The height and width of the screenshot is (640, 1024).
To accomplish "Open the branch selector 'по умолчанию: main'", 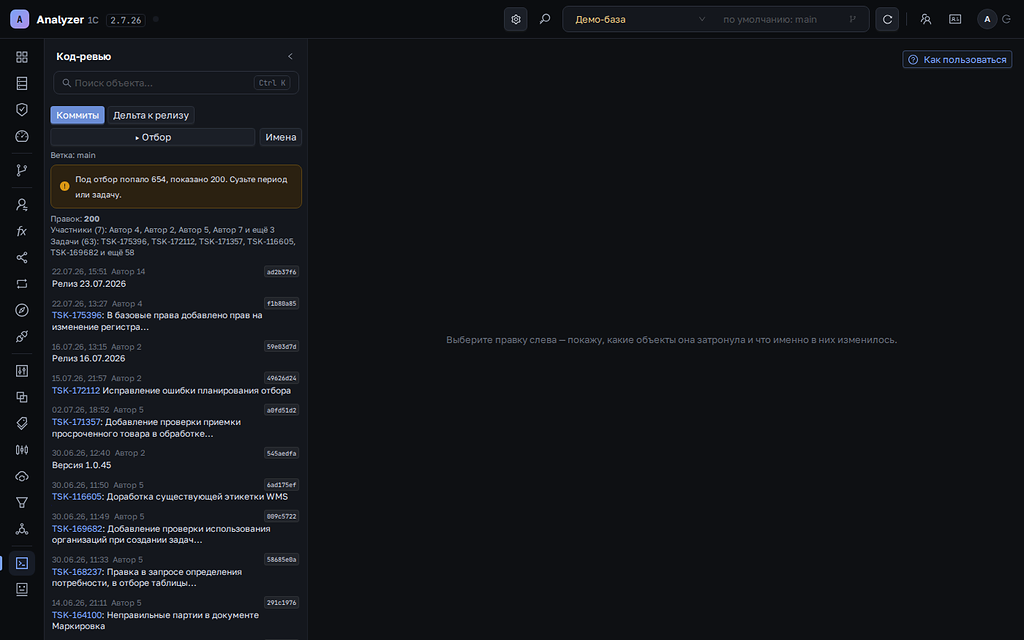I will pos(790,19).
